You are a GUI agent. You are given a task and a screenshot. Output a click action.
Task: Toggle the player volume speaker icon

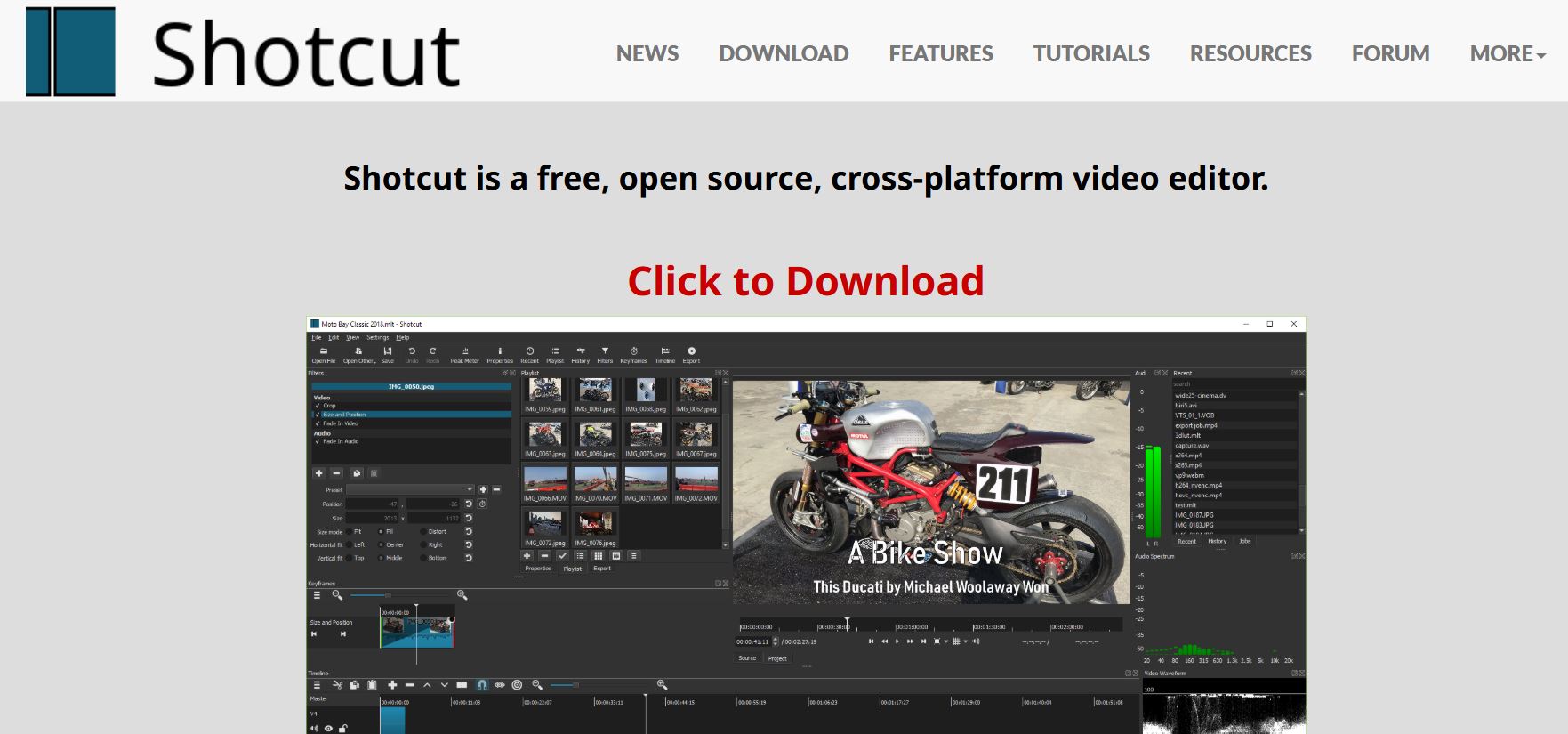pyautogui.click(x=975, y=641)
